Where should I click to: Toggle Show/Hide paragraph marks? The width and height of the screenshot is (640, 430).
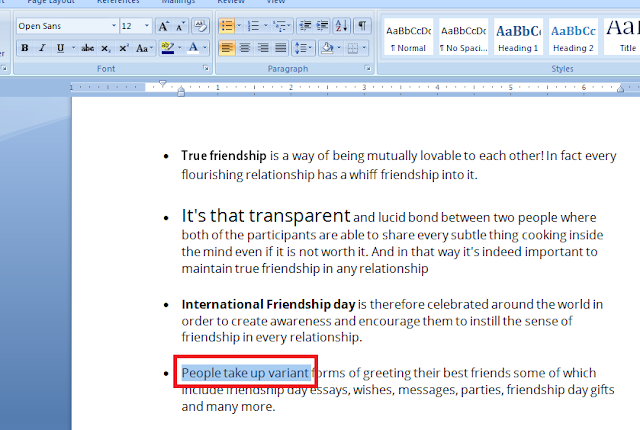point(362,27)
